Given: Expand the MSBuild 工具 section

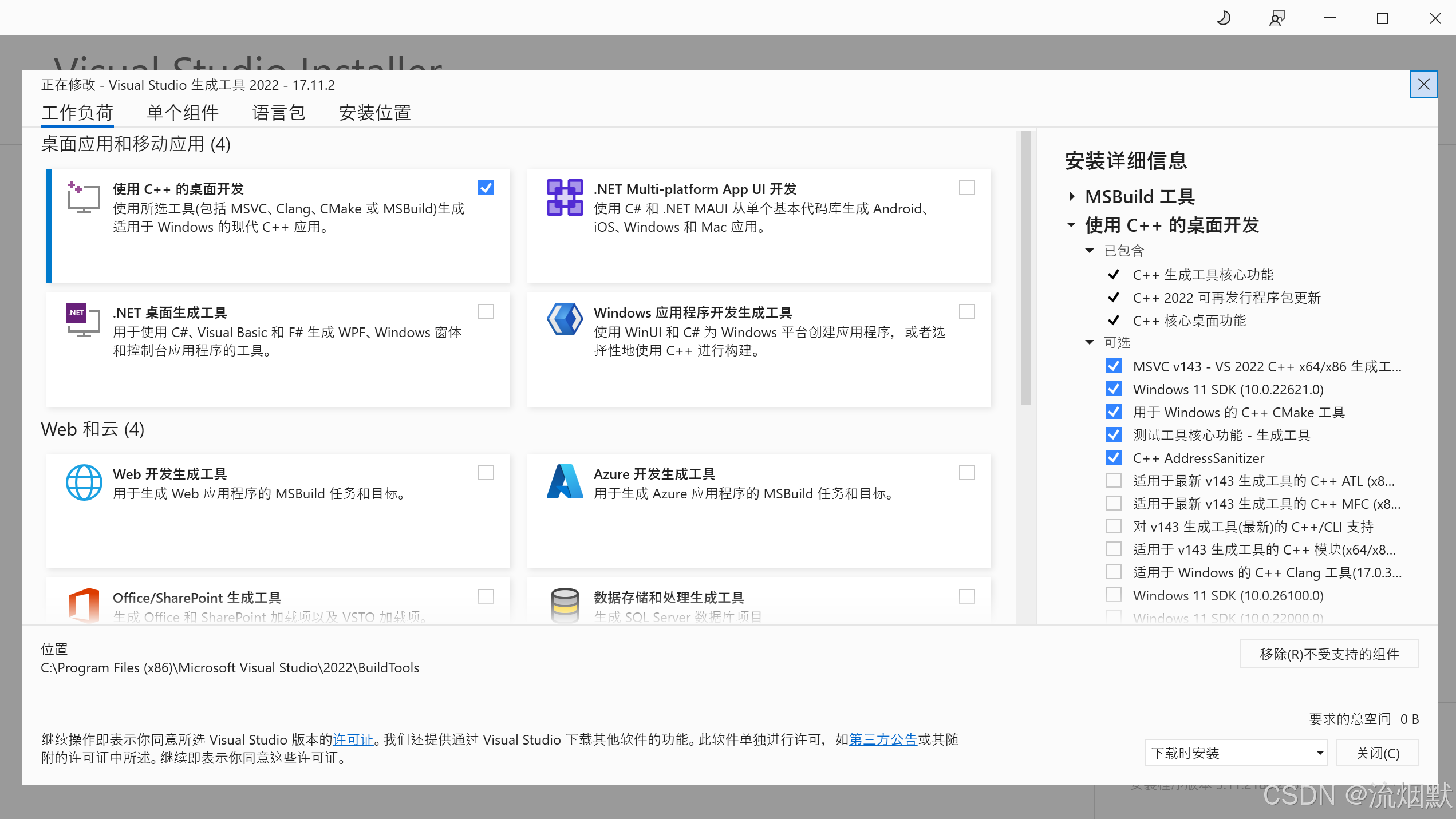Looking at the screenshot, I should [x=1072, y=196].
